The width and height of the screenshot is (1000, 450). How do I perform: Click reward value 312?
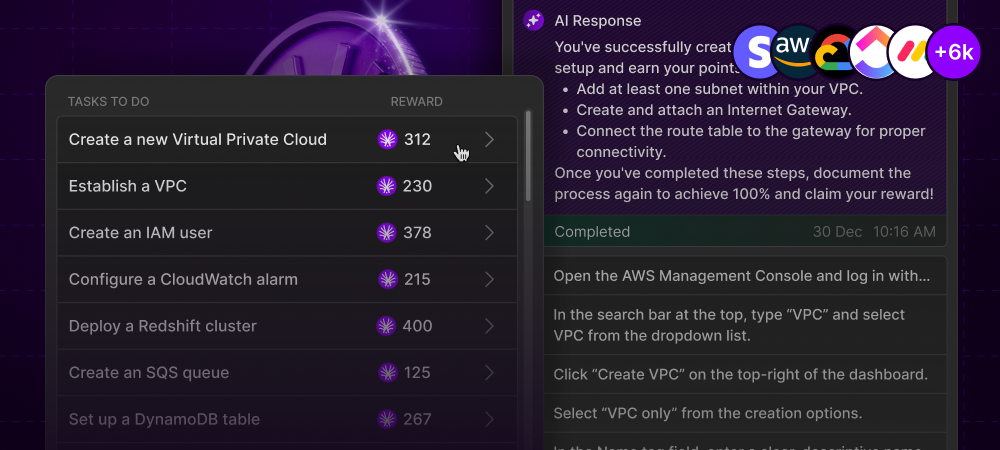click(x=418, y=140)
